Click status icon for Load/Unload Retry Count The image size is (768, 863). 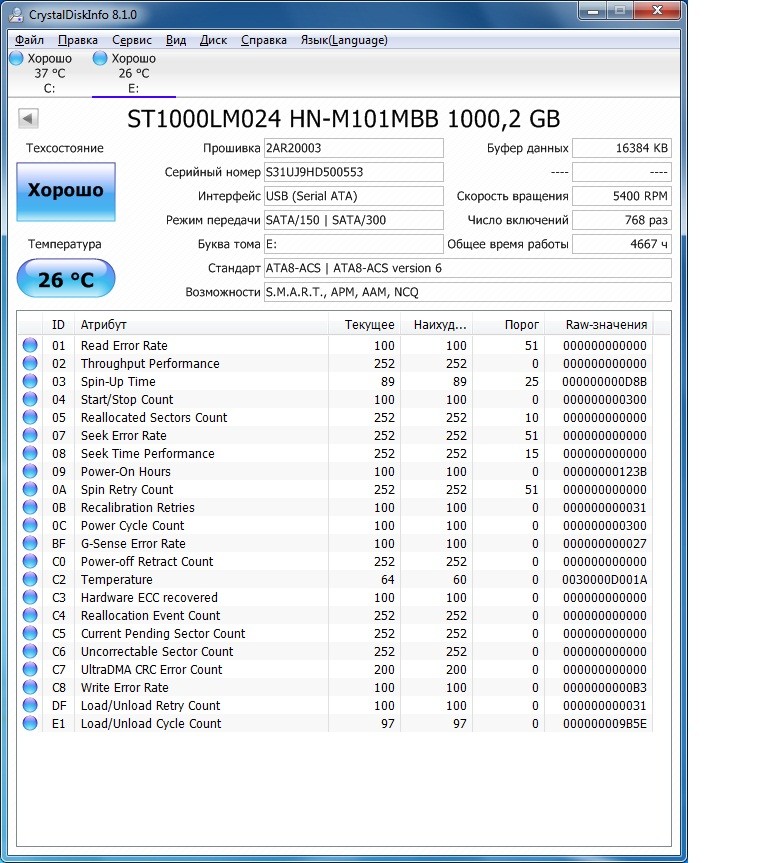(x=30, y=705)
